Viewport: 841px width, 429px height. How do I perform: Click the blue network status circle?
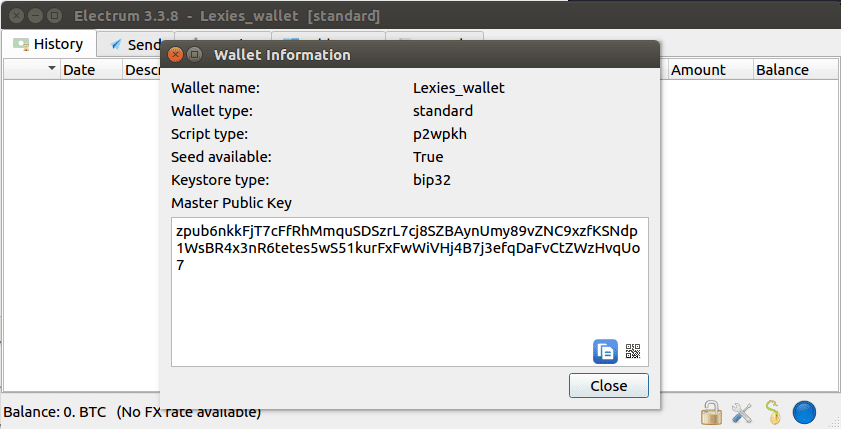point(805,412)
